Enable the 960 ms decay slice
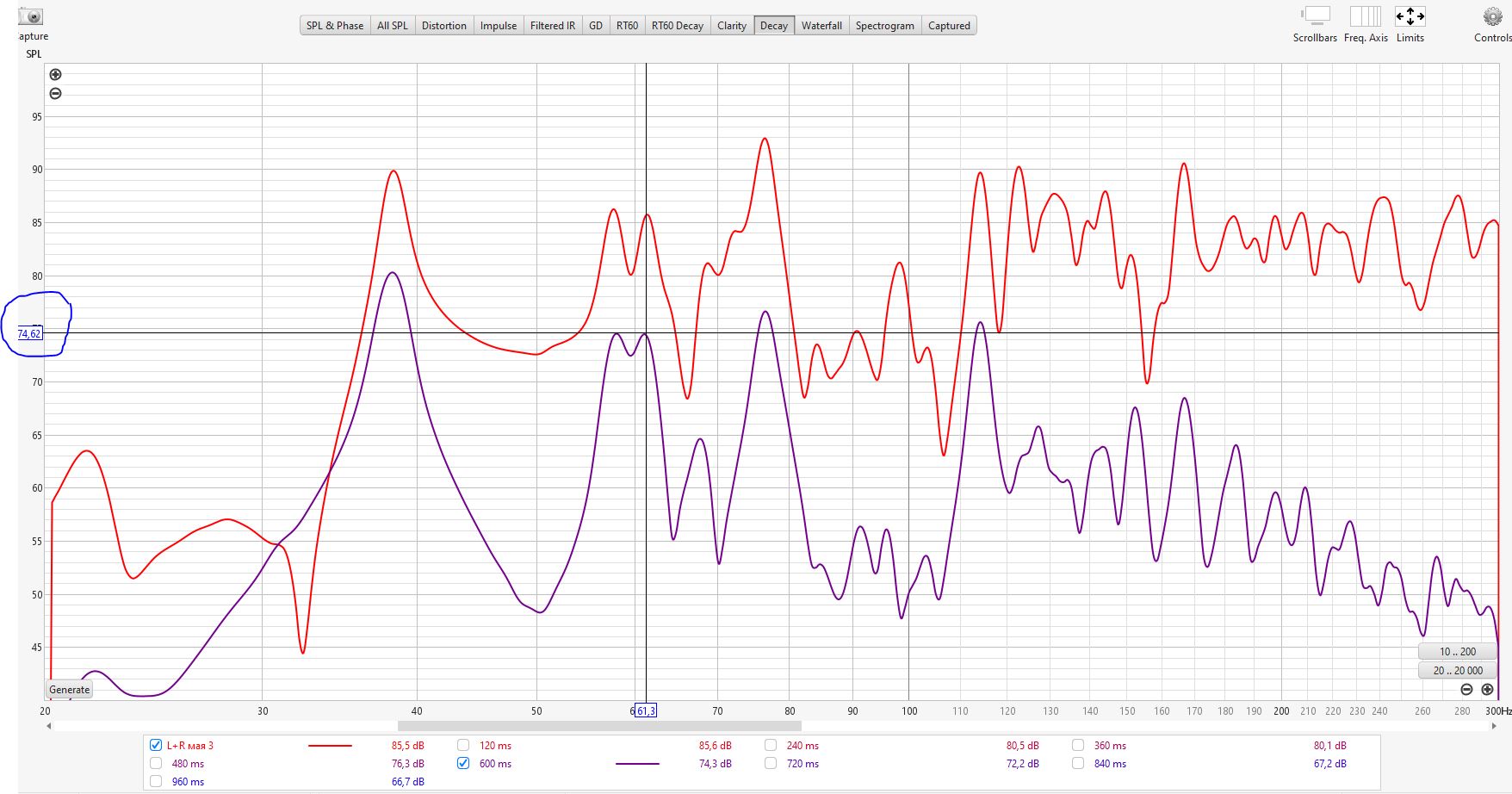Viewport: 1512px width, 794px height. point(156,782)
